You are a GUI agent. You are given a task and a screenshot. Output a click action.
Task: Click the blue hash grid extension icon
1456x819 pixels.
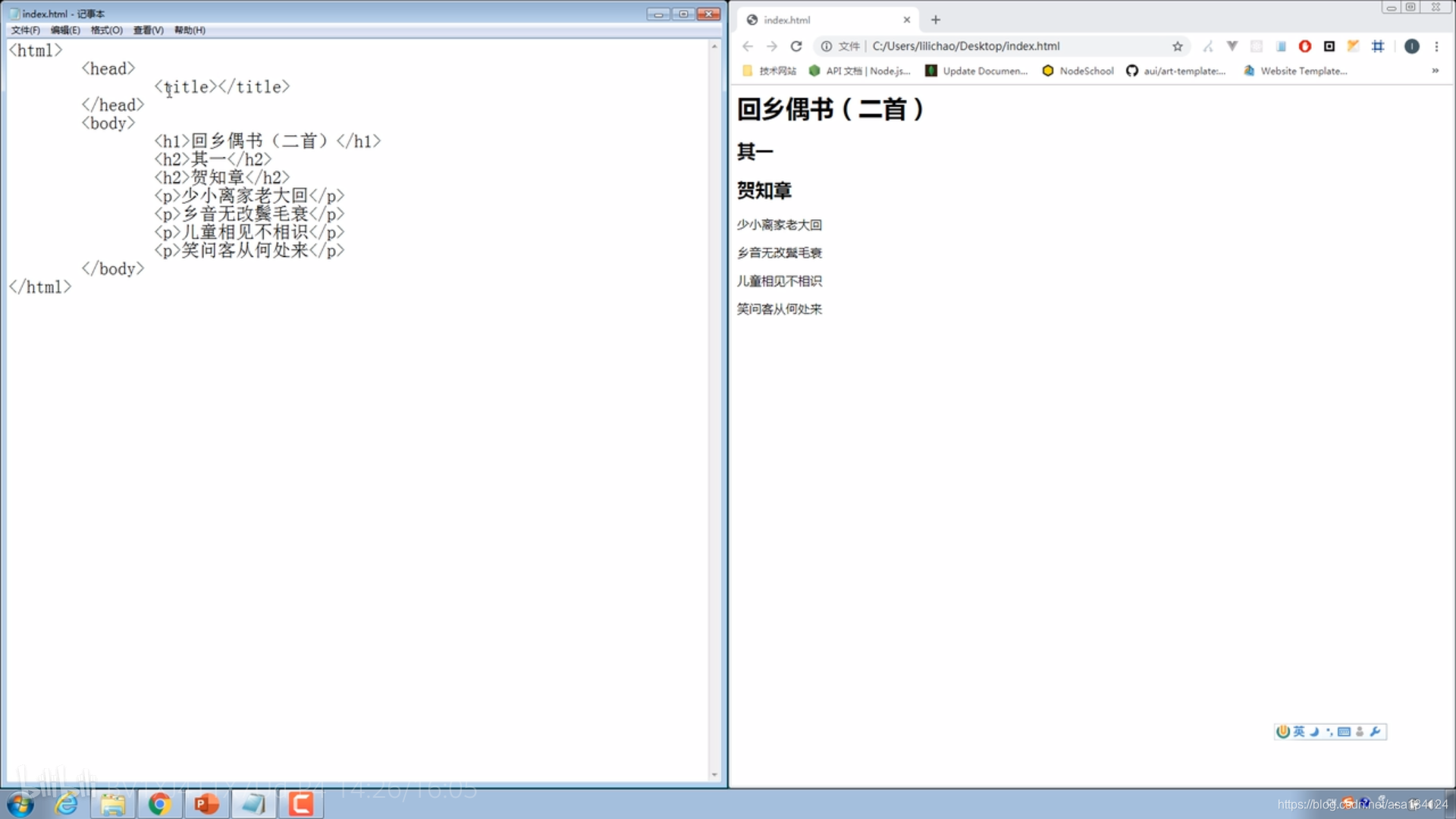[1379, 46]
